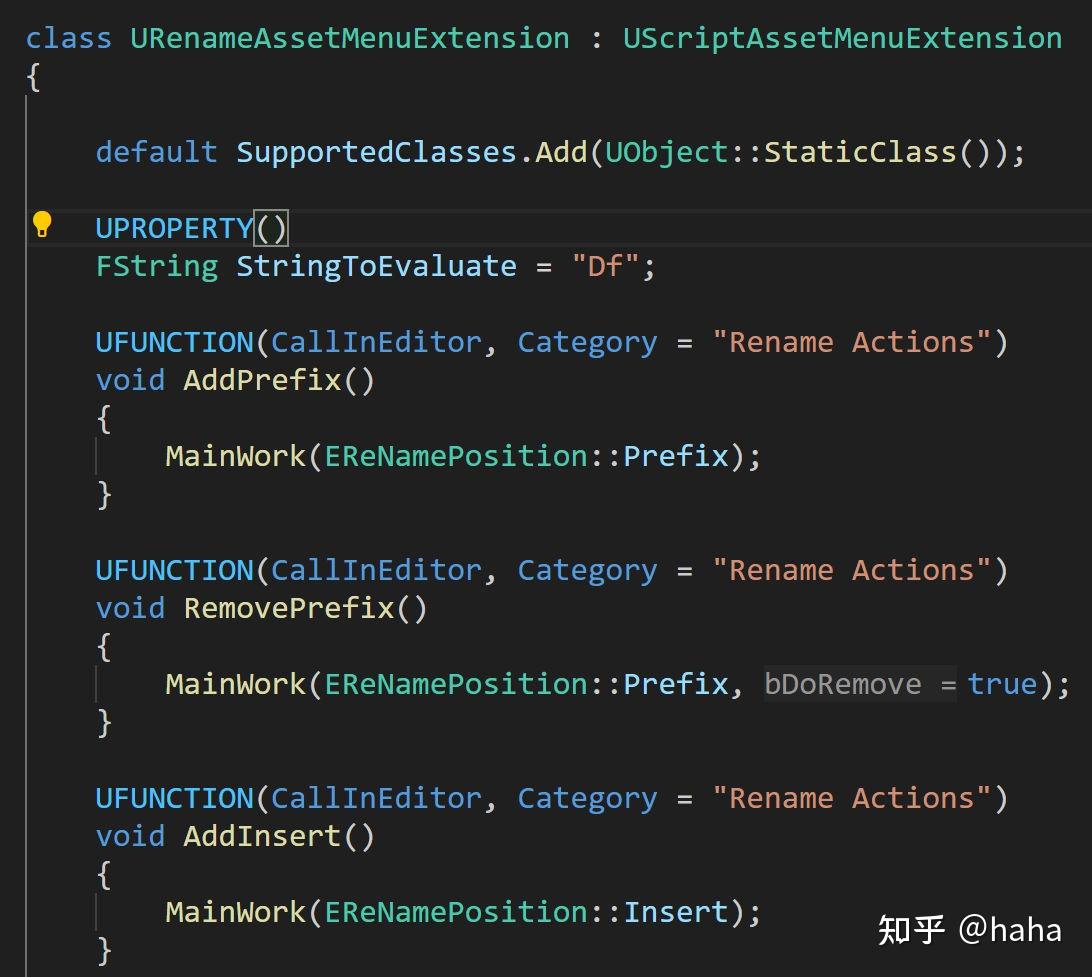Place cursor on StringToEvaluate variable
Image resolution: width=1092 pixels, height=977 pixels.
[x=376, y=266]
